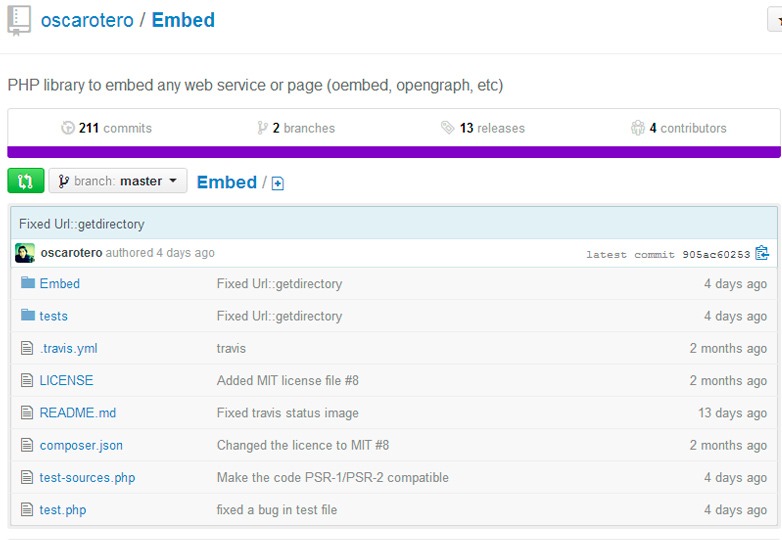Open the Embed folder
The height and width of the screenshot is (540, 782).
pyautogui.click(x=60, y=284)
